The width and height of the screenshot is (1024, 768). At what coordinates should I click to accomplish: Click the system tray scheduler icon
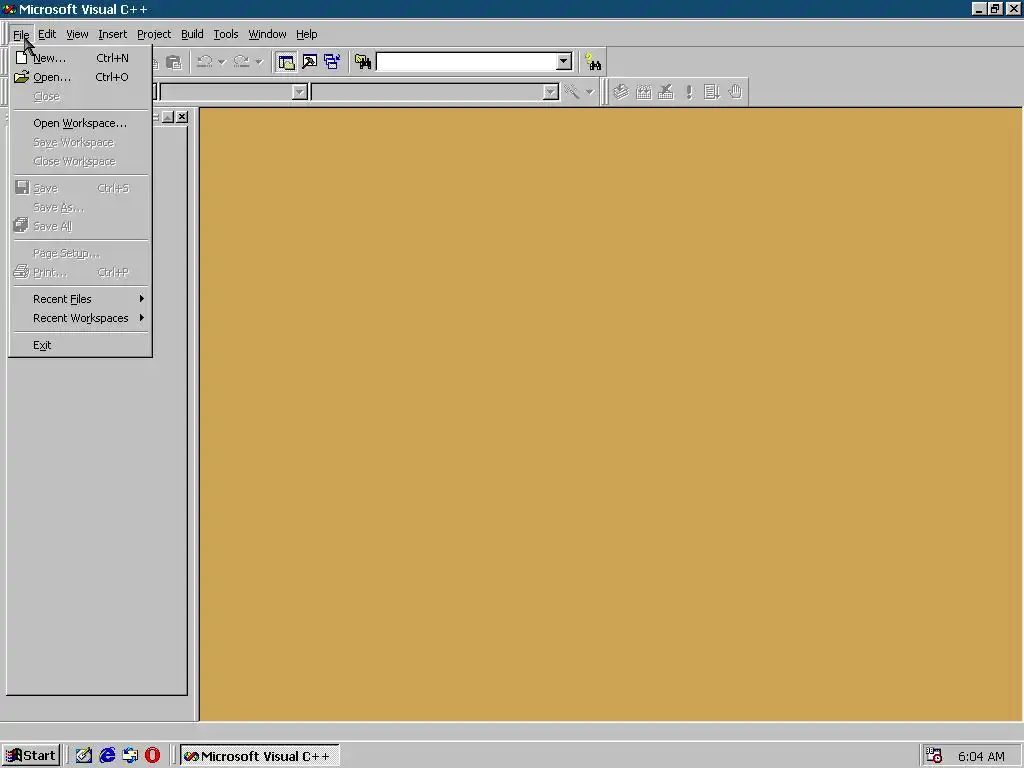934,756
